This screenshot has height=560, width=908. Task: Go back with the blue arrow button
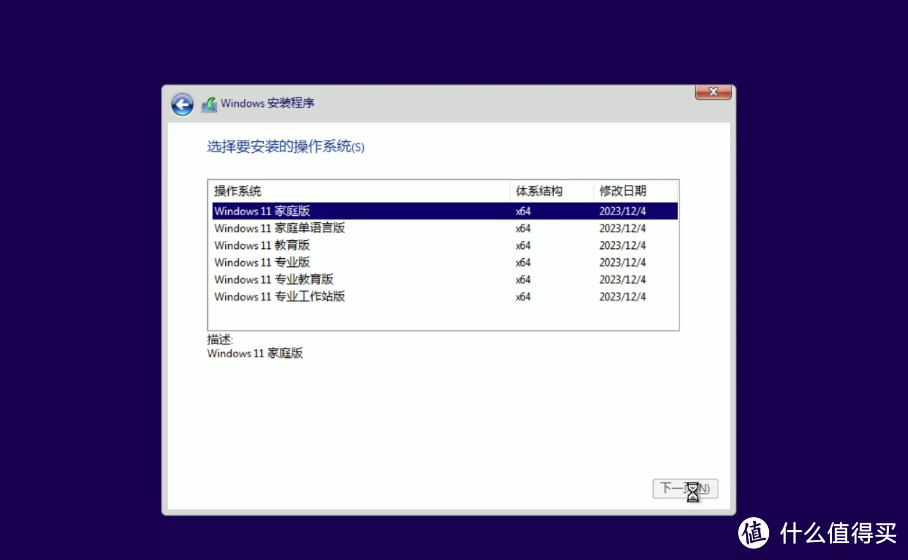182,105
